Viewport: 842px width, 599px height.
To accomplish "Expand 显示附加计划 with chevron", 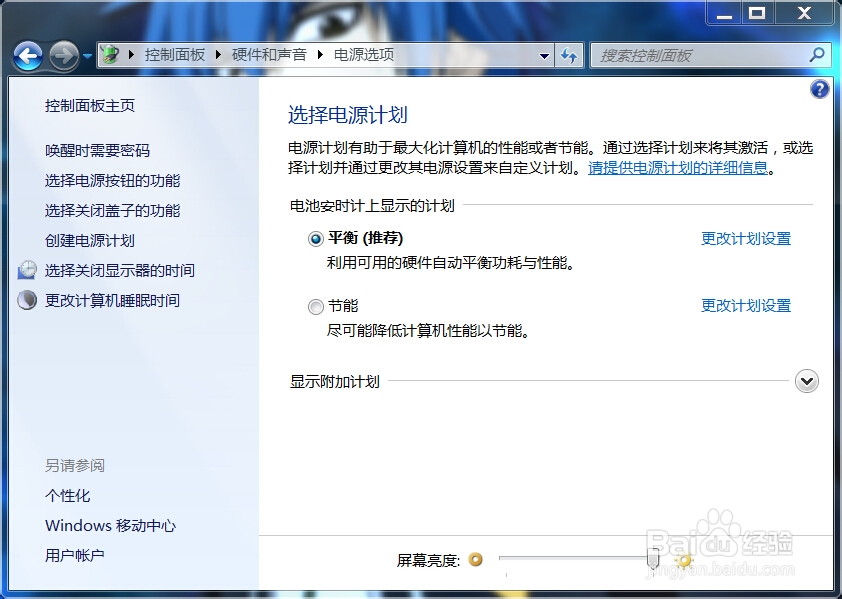I will click(x=807, y=381).
